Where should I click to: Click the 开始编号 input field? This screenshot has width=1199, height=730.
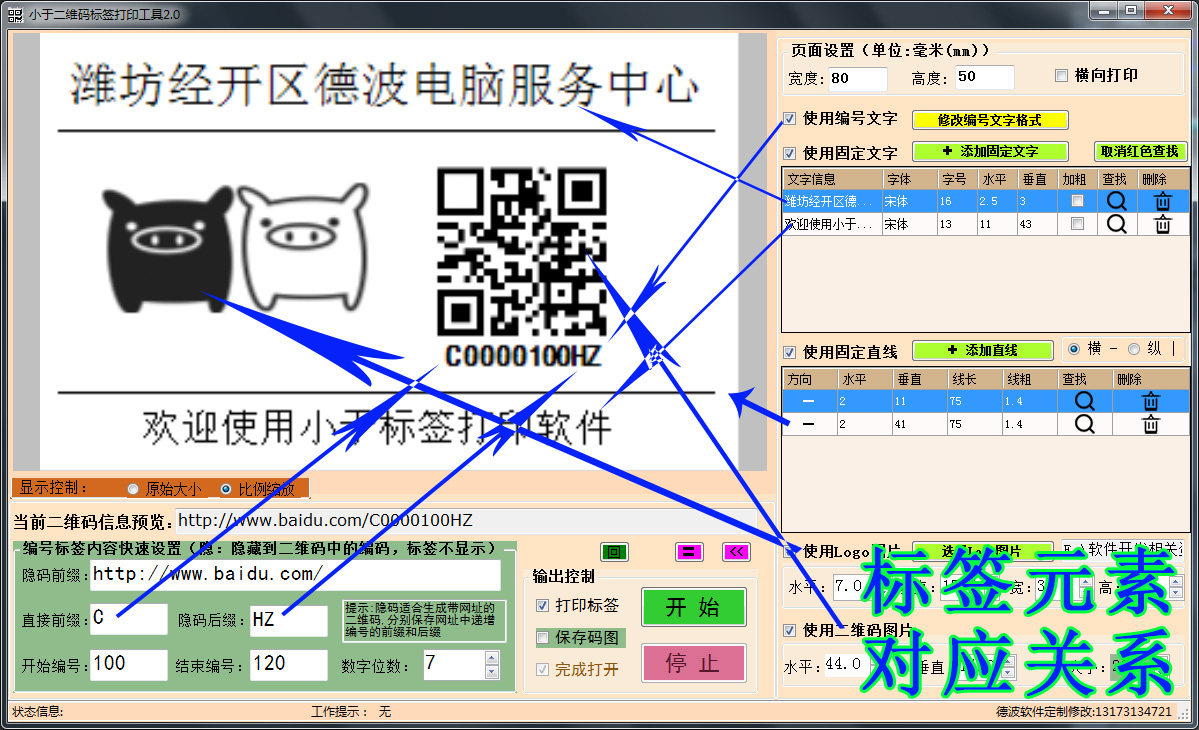click(128, 664)
